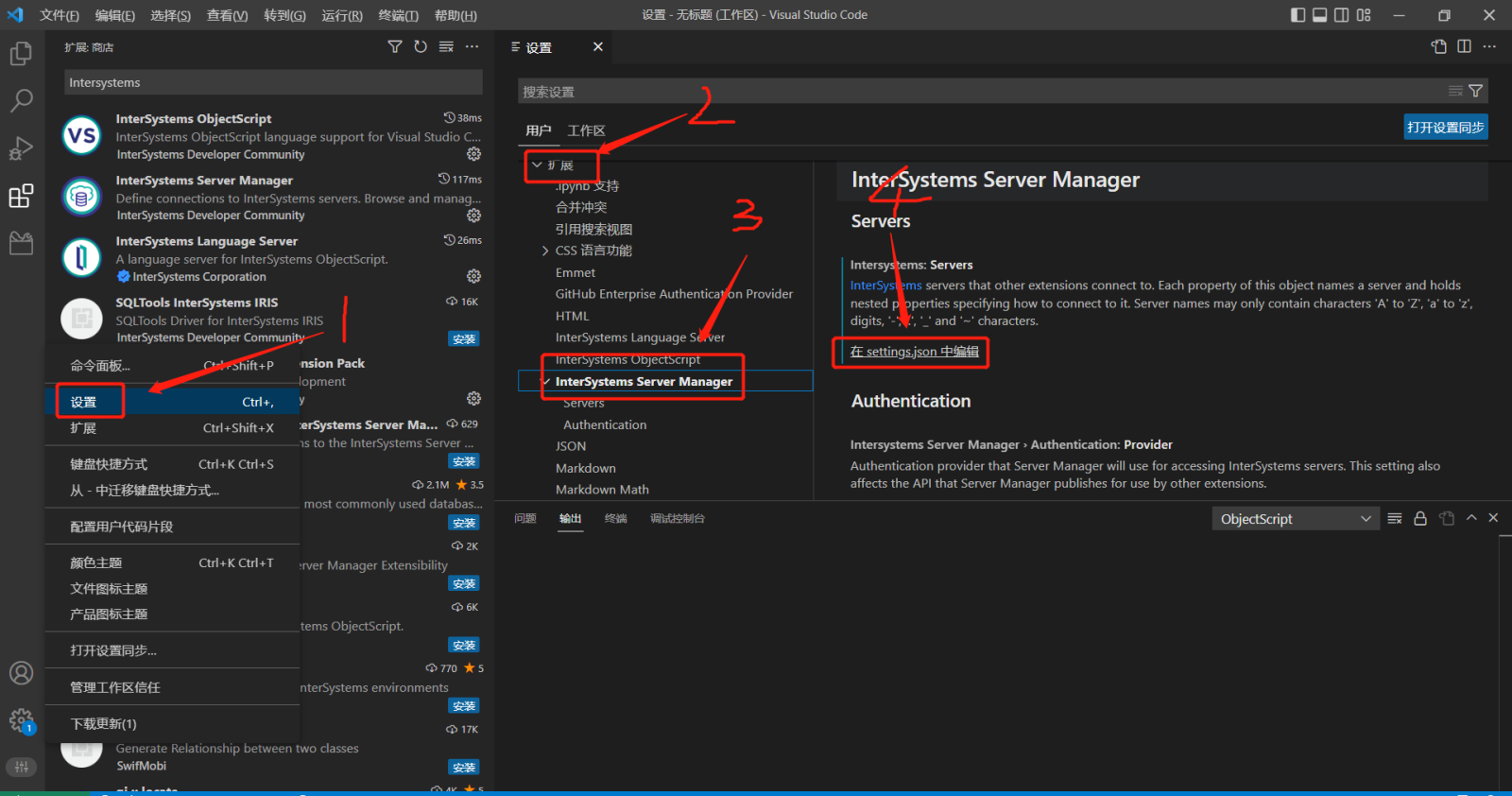Click 在 settings.json 中编辑 link
Viewport: 1512px width, 796px height.
click(x=914, y=352)
